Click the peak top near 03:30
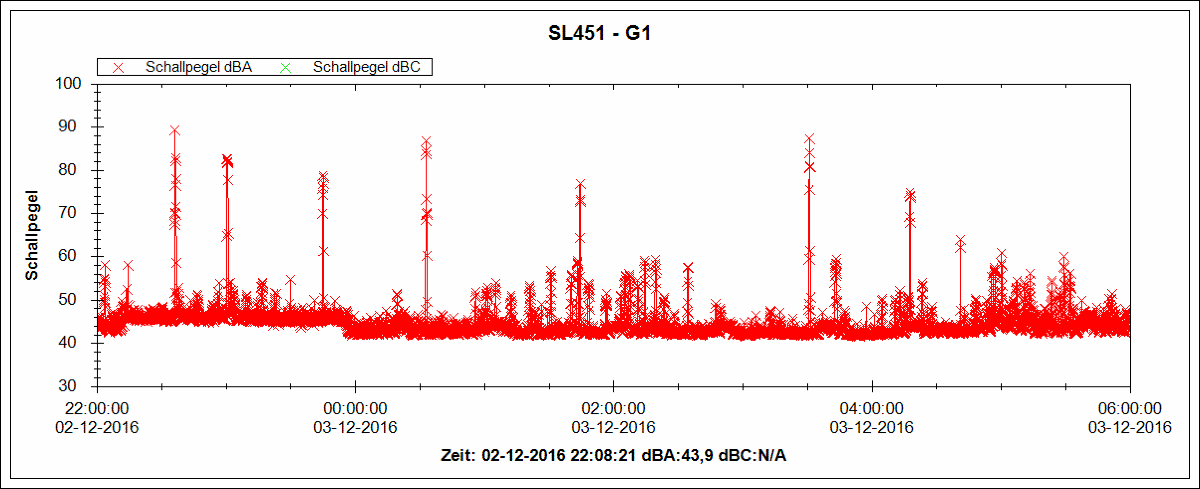Viewport: 1200px width, 489px height. pos(809,139)
